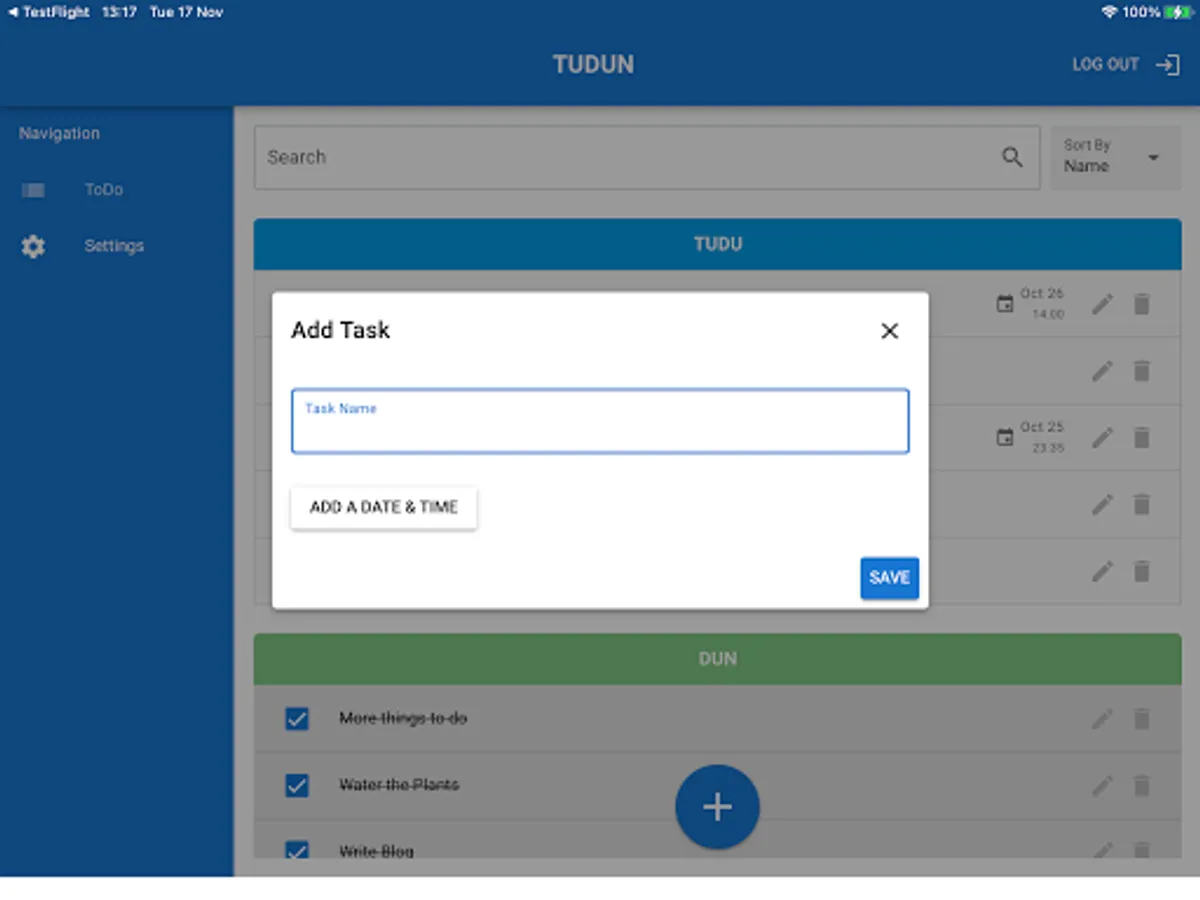This screenshot has width=1200, height=900.
Task: Tap the floating plus add button
Action: (717, 807)
